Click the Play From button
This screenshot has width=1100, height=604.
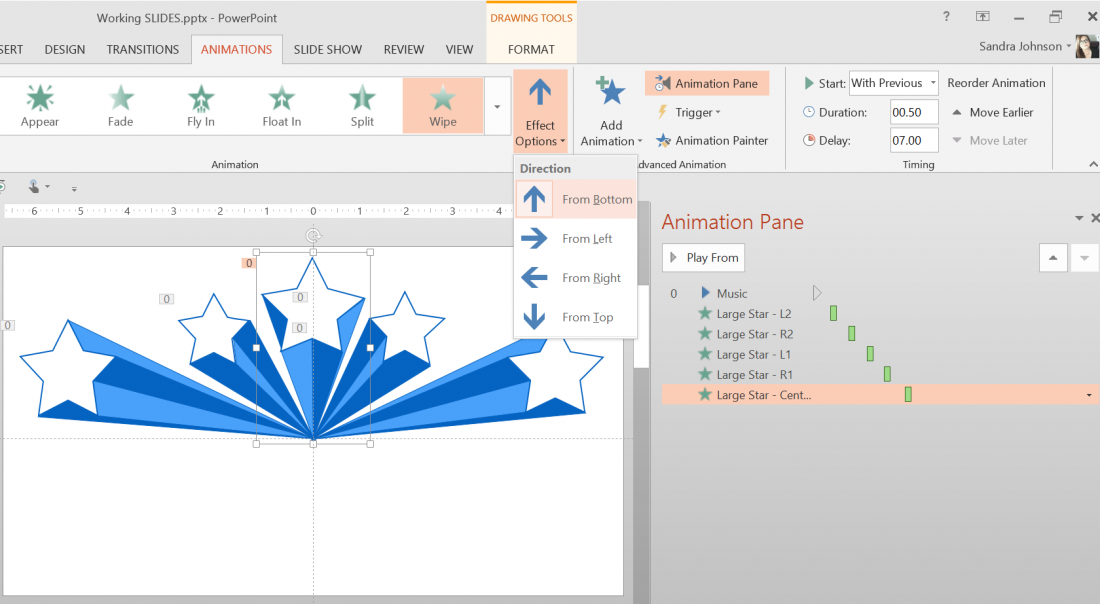click(703, 257)
